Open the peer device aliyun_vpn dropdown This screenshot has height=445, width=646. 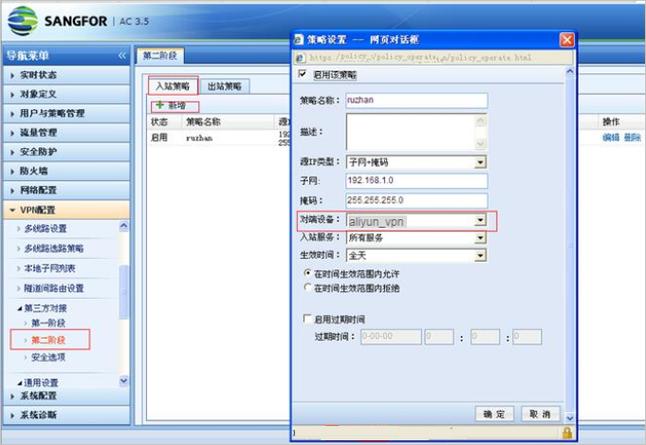[x=480, y=220]
